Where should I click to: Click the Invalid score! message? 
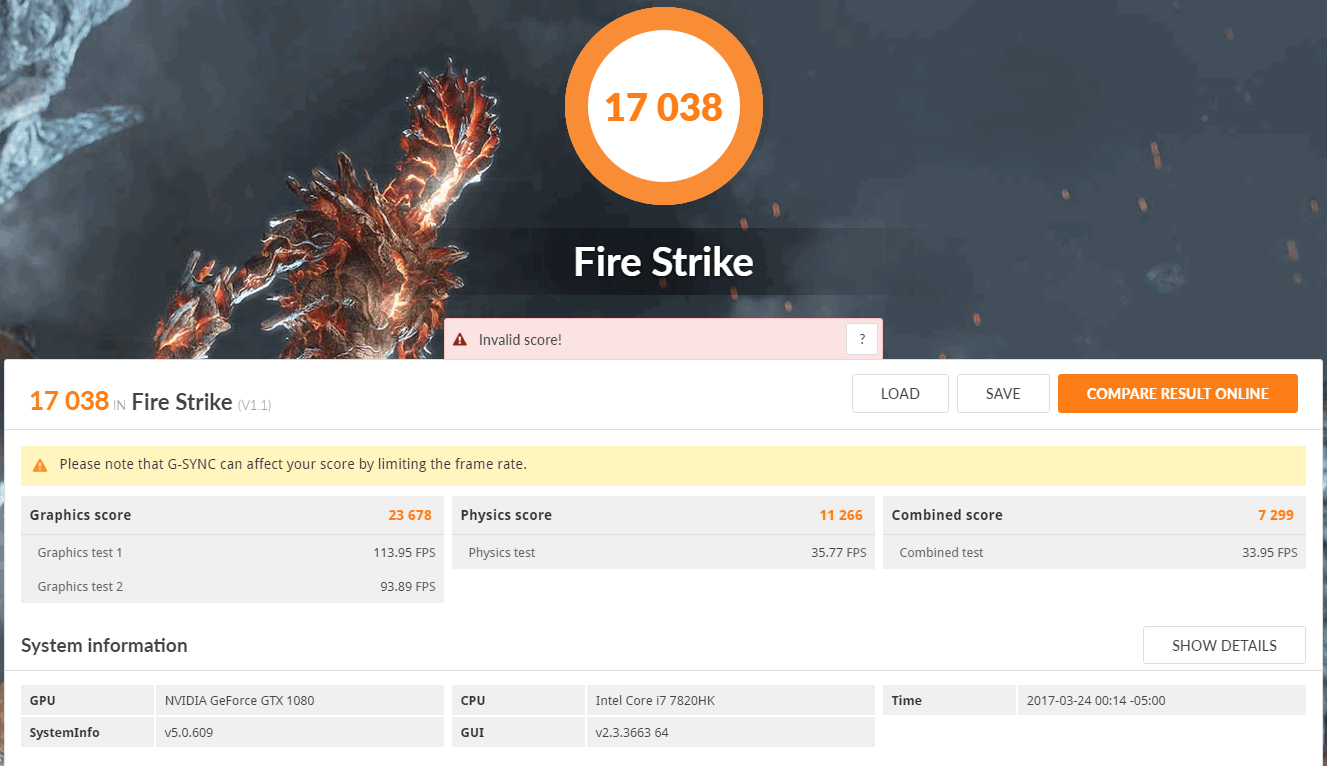[520, 340]
